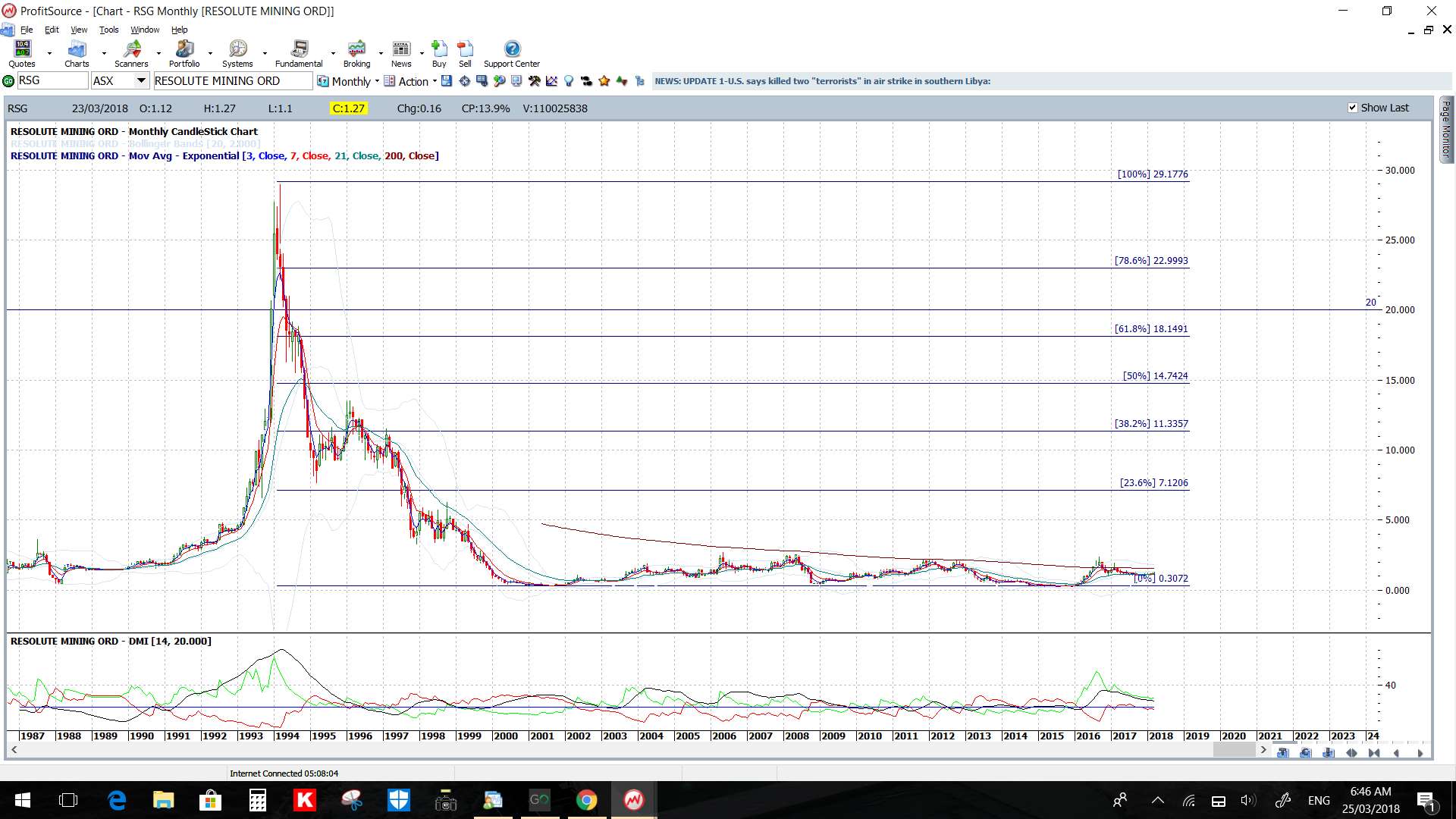
Task: Toggle the Show Last checkbox
Action: tap(1352, 108)
